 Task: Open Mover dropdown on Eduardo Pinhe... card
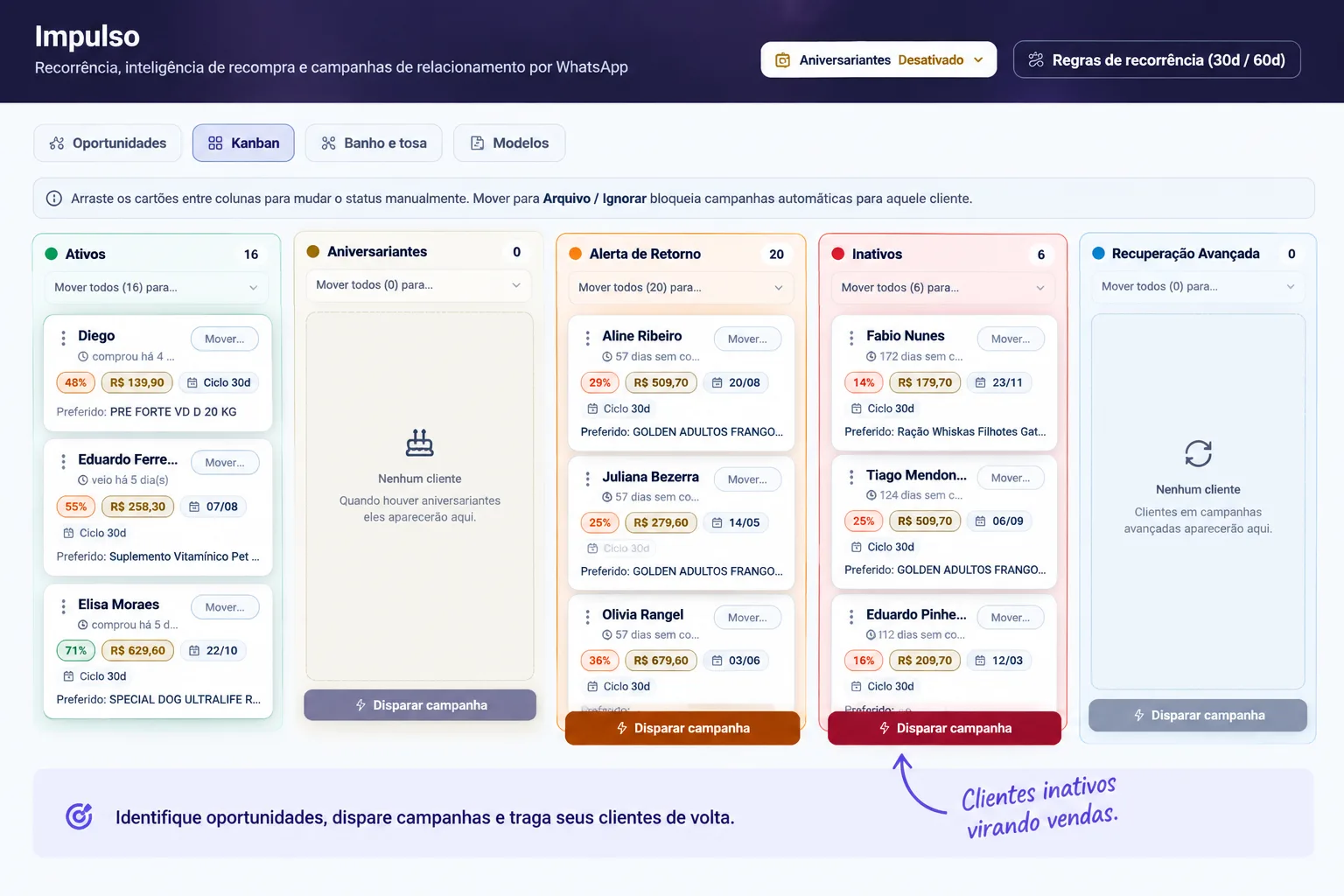point(1011,618)
